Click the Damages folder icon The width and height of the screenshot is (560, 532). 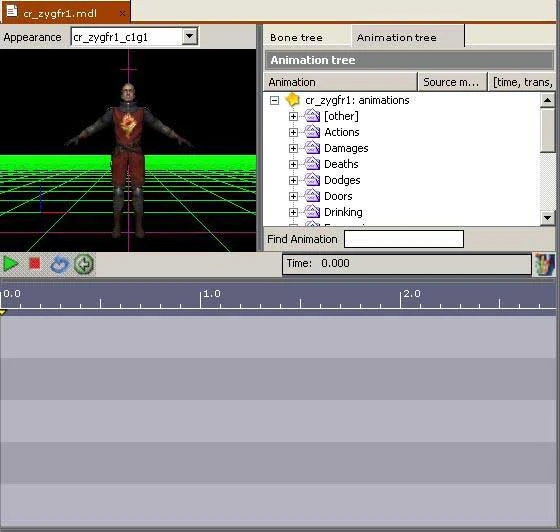pos(312,147)
